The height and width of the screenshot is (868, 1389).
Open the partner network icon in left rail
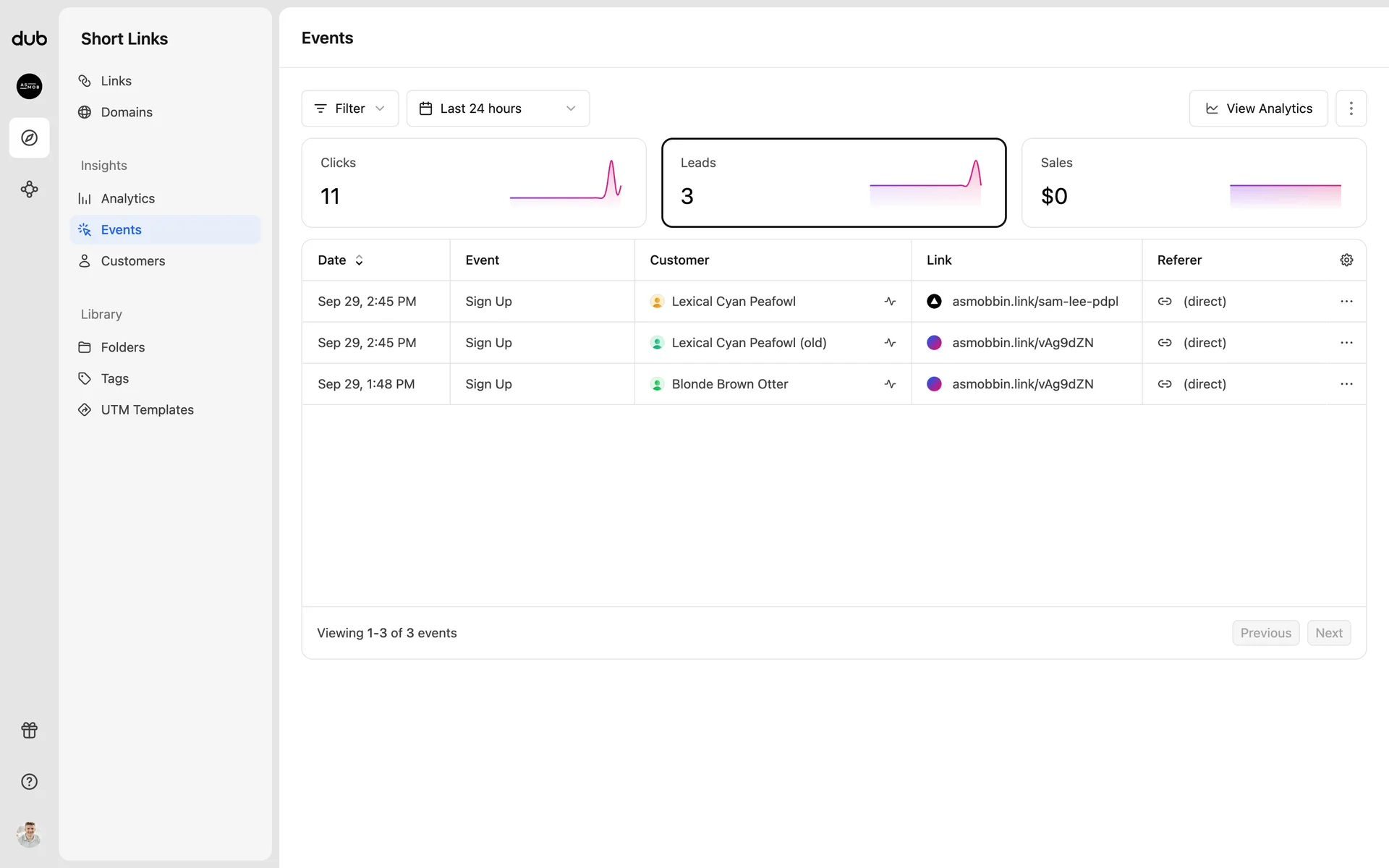(29, 190)
